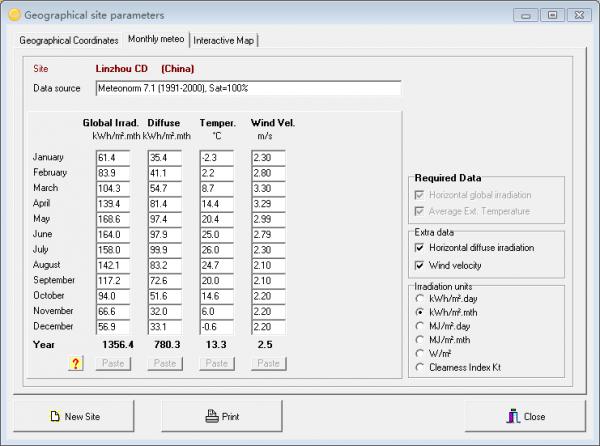Choose the Clearness Index Kt option
The image size is (600, 446).
[420, 368]
